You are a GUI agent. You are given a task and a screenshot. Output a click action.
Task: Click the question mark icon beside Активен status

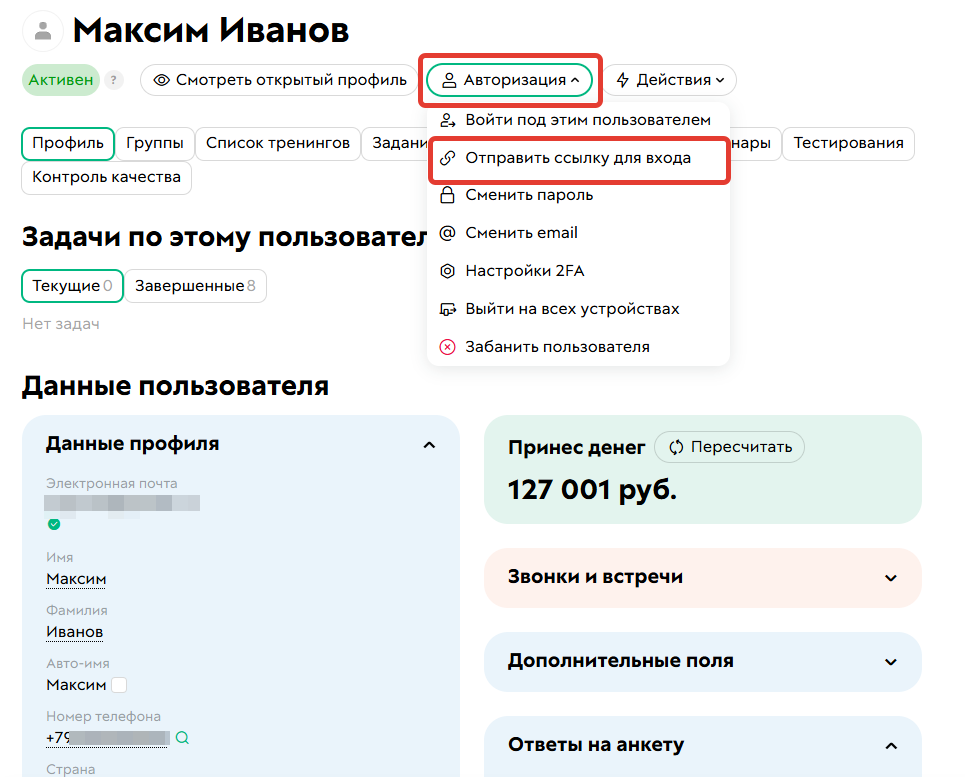pos(114,78)
